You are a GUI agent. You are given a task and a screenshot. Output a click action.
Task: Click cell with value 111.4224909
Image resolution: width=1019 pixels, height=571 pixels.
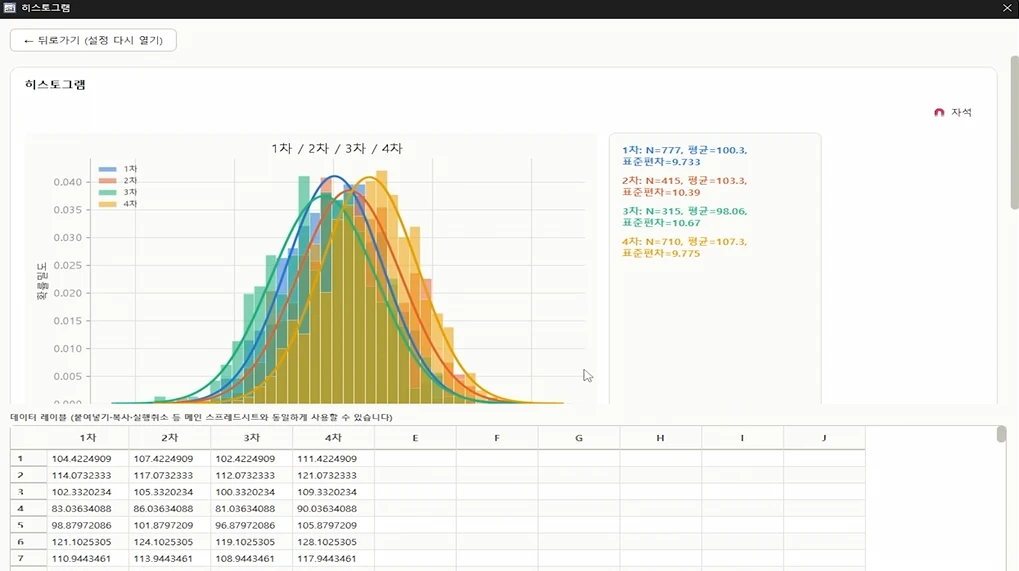coord(333,459)
